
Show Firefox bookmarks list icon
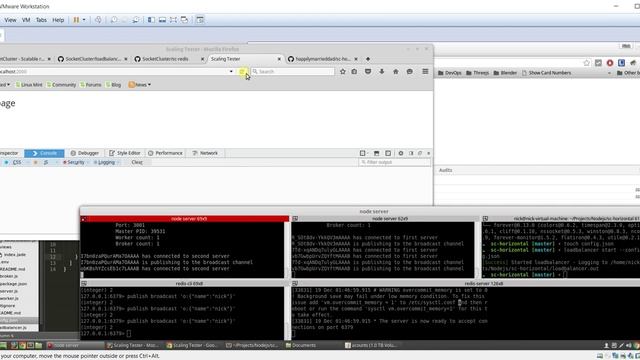354,71
